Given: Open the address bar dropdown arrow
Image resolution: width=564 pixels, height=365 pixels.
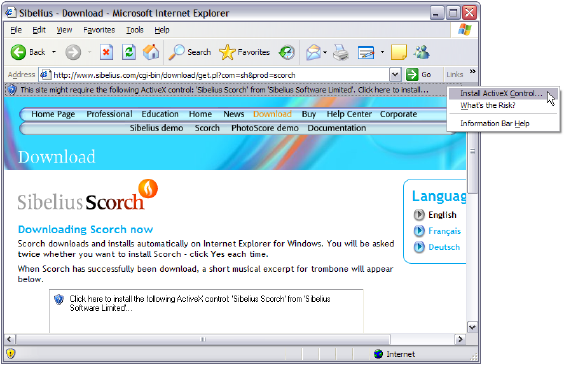Looking at the screenshot, I should point(395,75).
